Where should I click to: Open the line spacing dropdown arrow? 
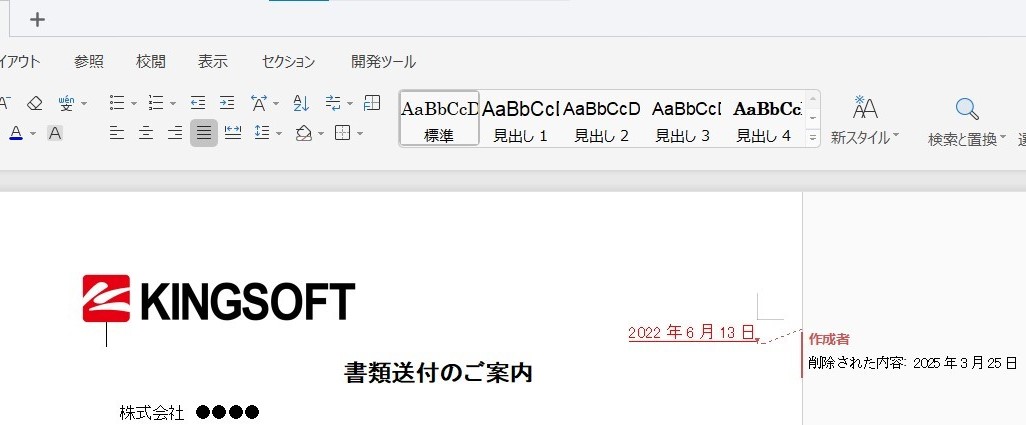click(279, 134)
